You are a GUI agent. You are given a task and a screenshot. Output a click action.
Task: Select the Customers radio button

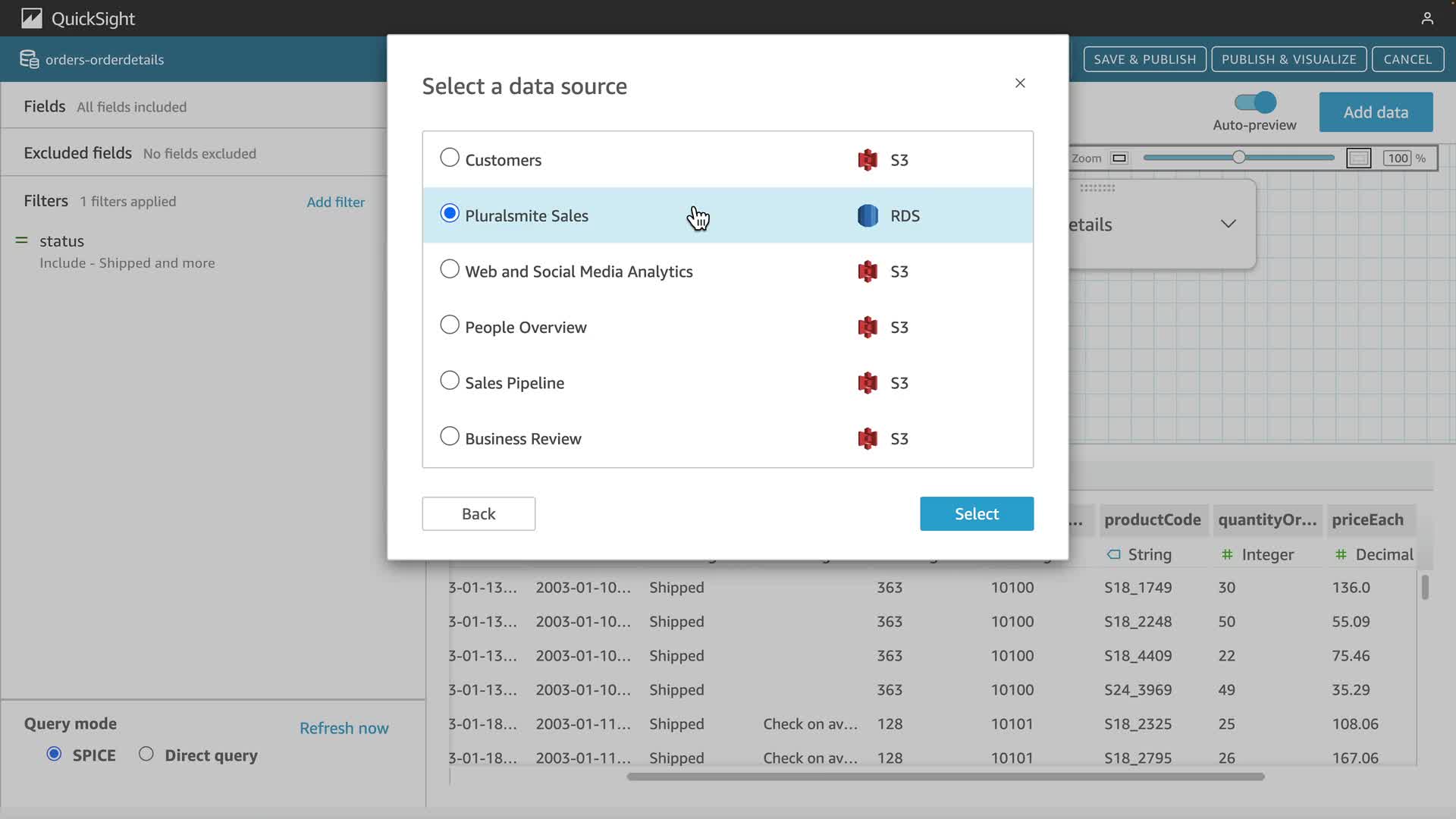pyautogui.click(x=450, y=158)
